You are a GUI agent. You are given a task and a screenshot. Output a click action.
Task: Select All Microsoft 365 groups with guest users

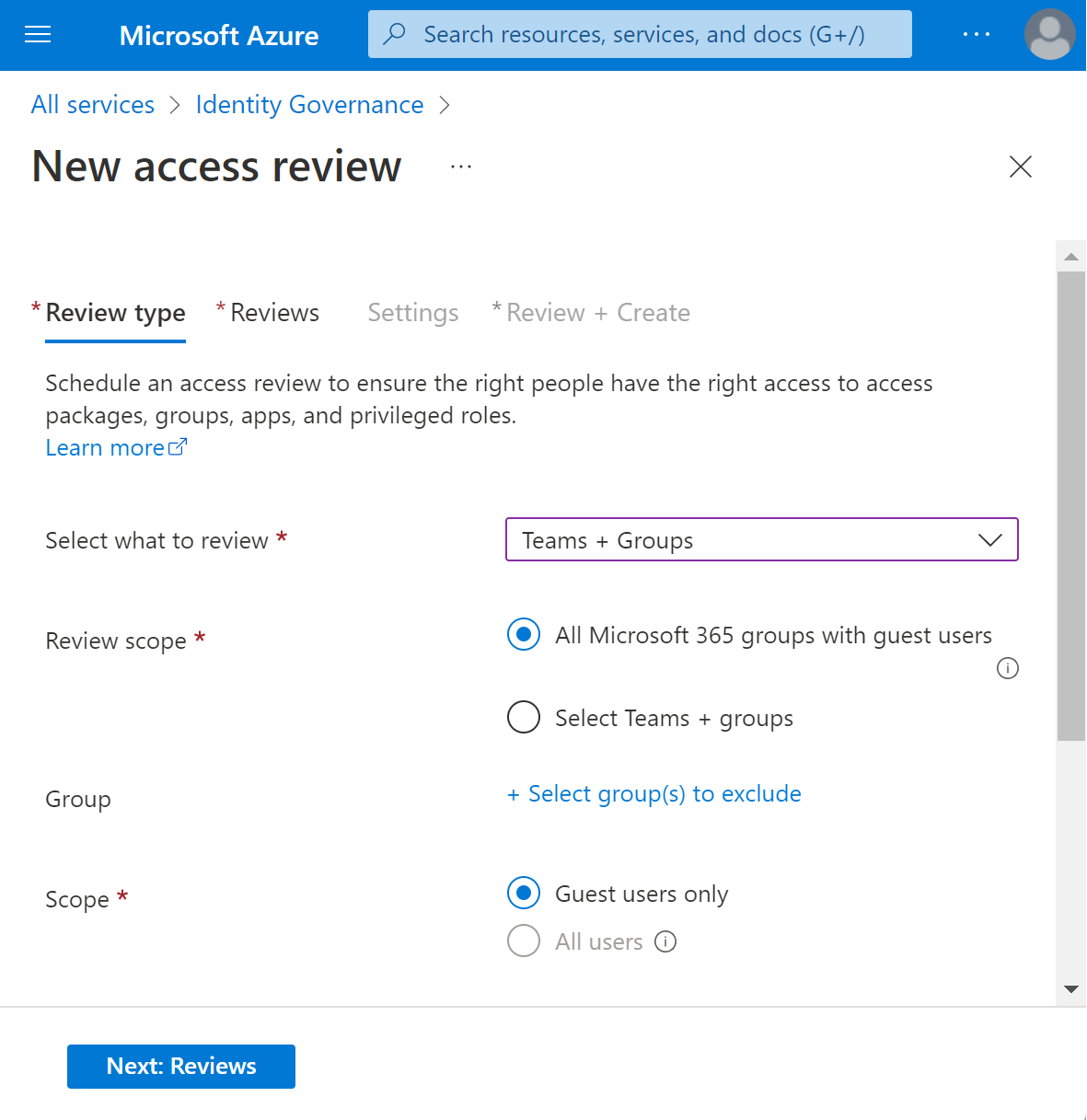tap(524, 634)
